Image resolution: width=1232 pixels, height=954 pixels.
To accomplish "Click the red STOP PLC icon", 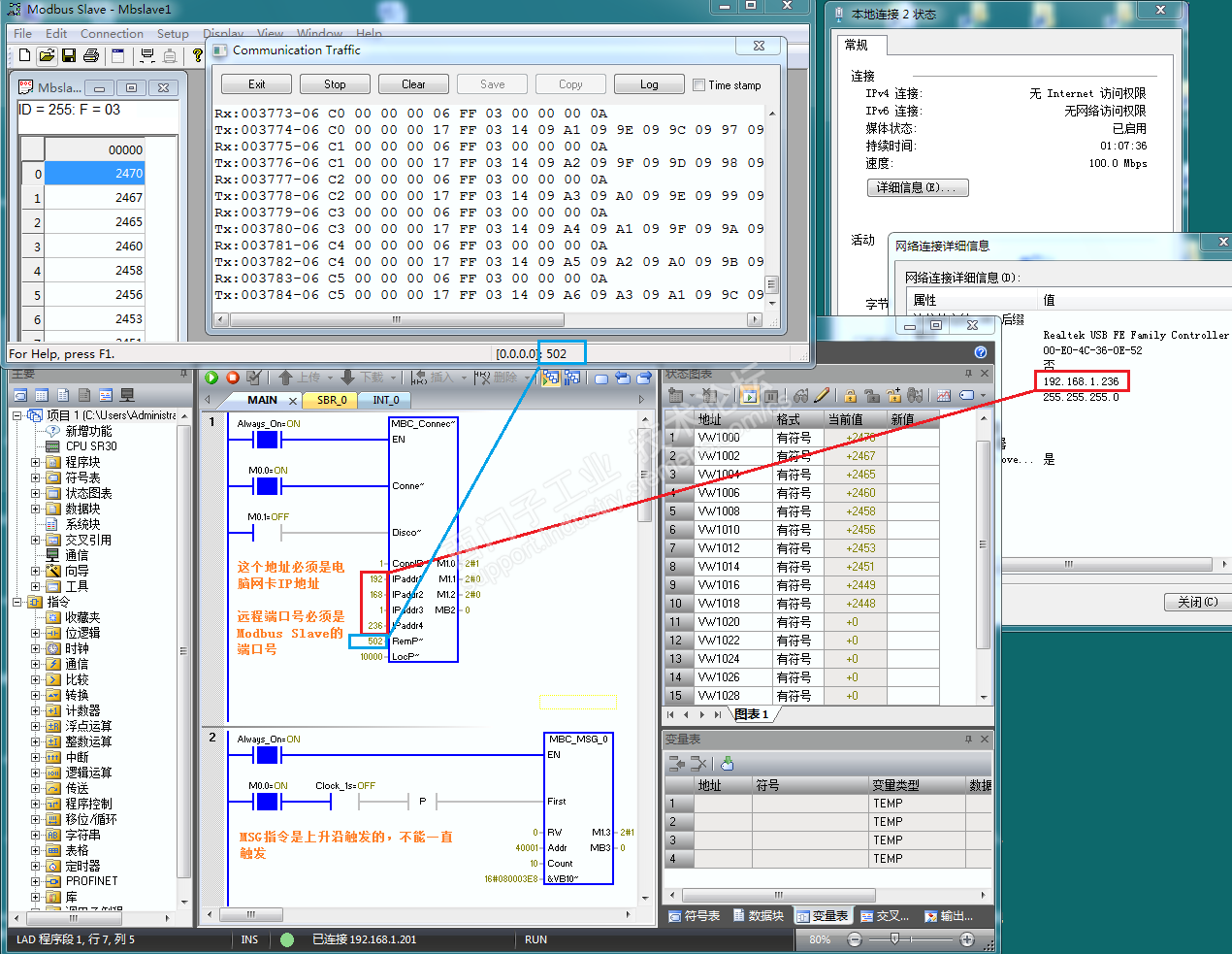I will [x=233, y=378].
